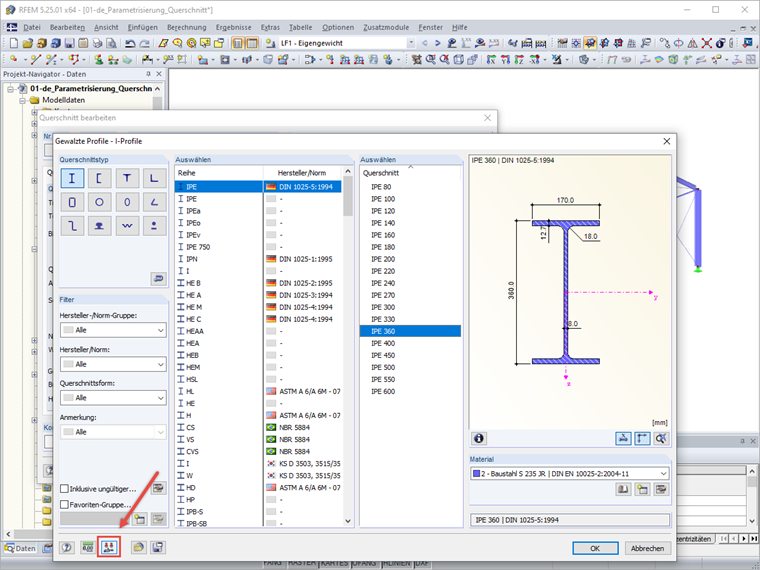Select the rectangular hollow section type
760x570 pixels.
point(72,202)
